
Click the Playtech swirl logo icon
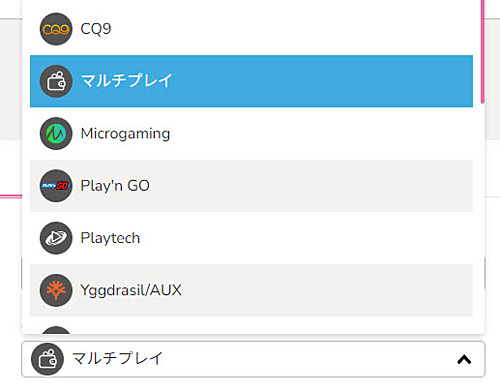(56, 238)
